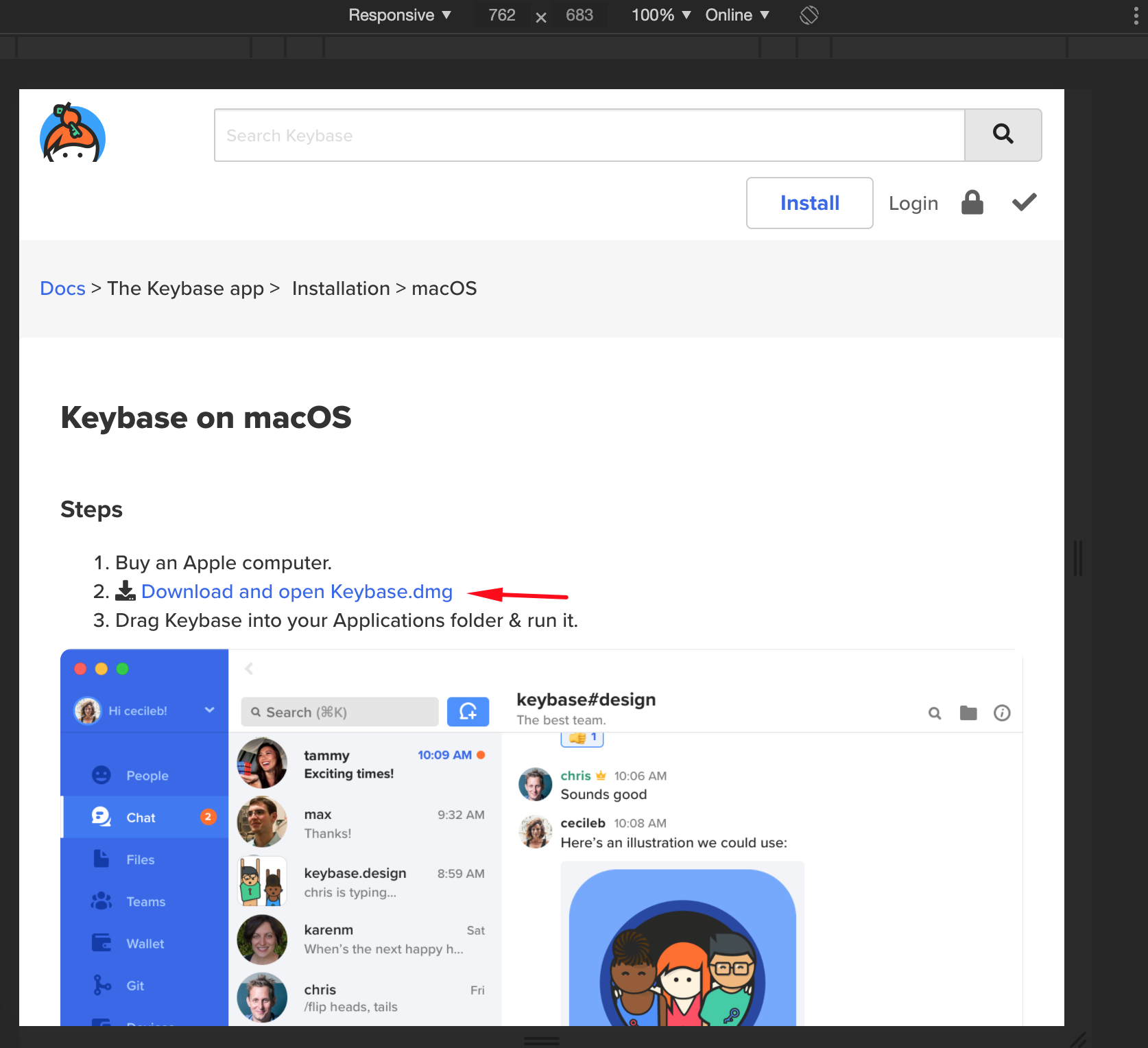
Task: Click the 'Exciting times!' message preview
Action: [x=349, y=774]
